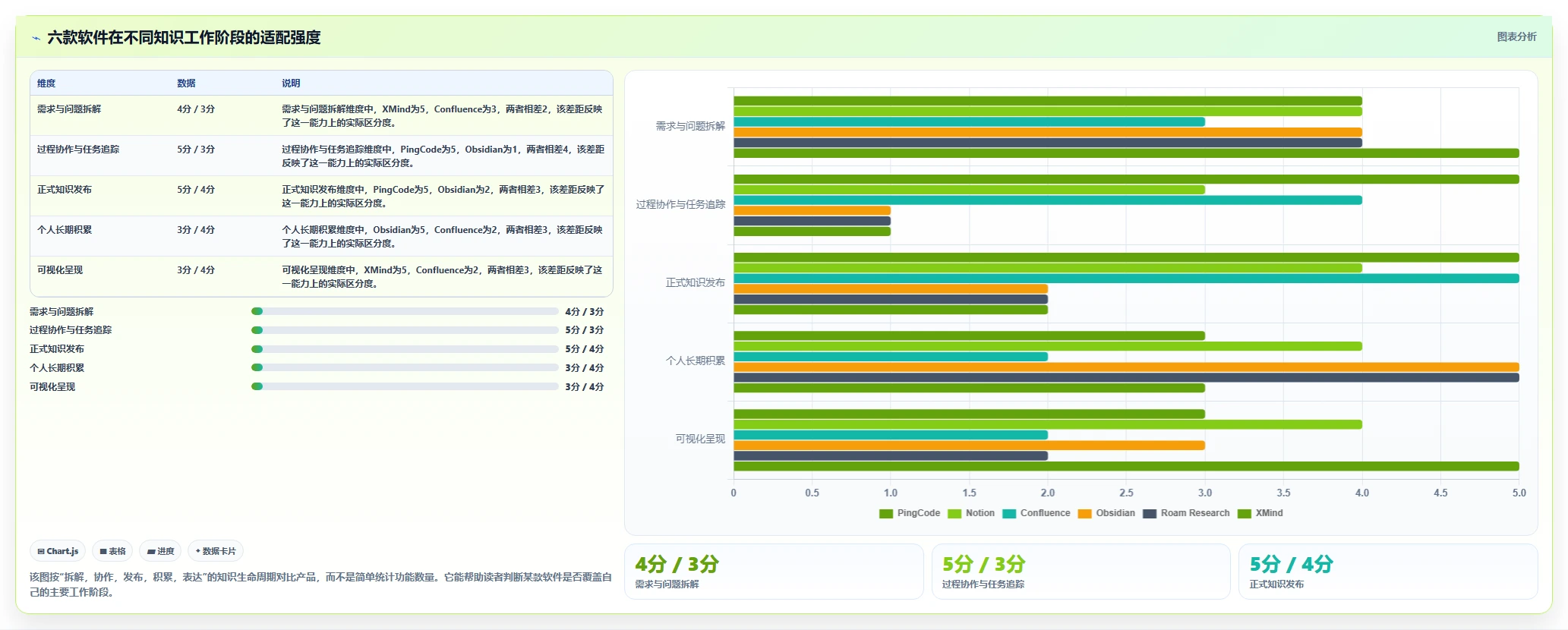Click the 5.0 tick on the chart x-axis
Image resolution: width=1568 pixels, height=630 pixels.
pos(1519,493)
